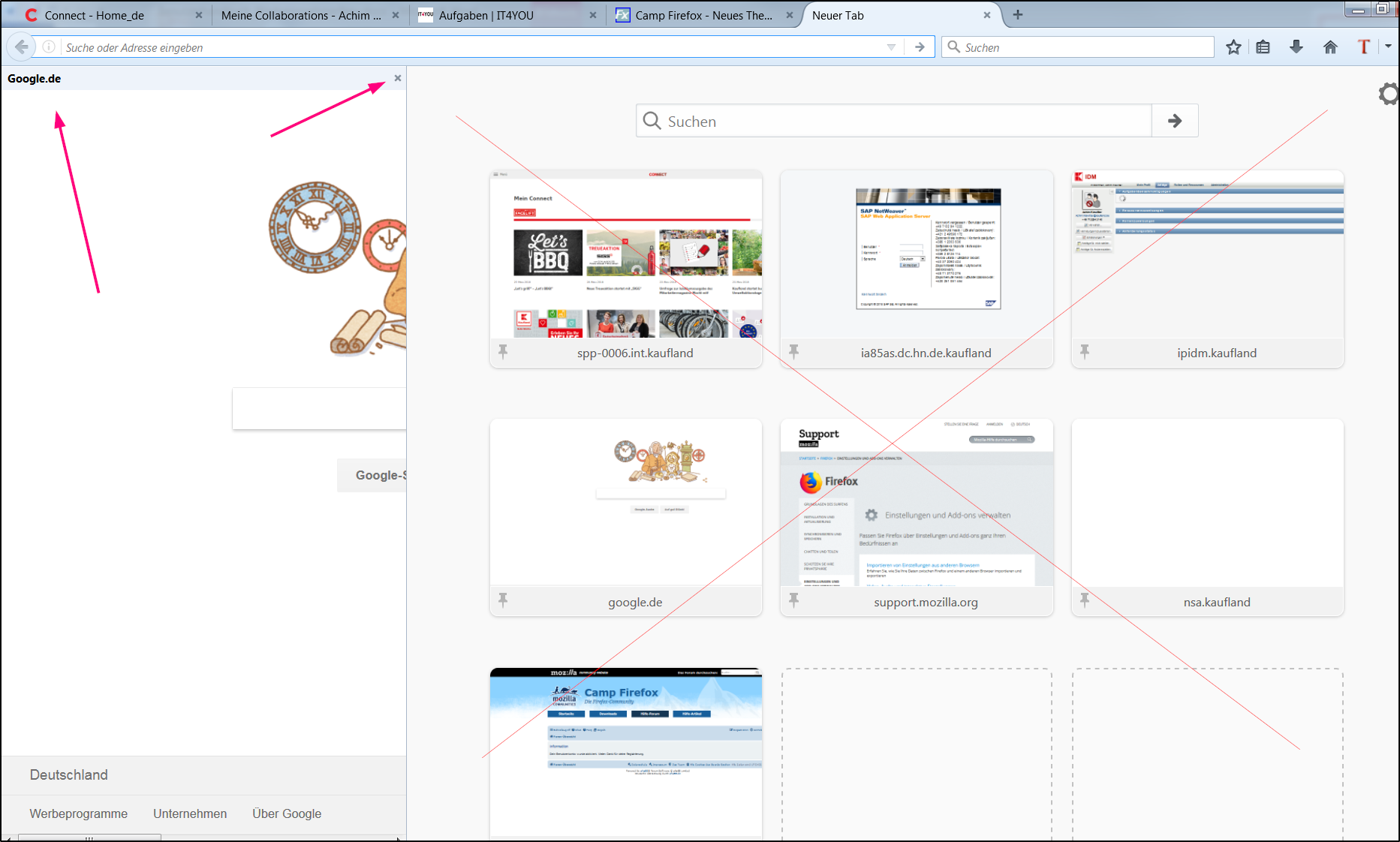This screenshot has width=1400, height=842.
Task: Click the Google-Suche button in sidebar
Action: tap(372, 475)
